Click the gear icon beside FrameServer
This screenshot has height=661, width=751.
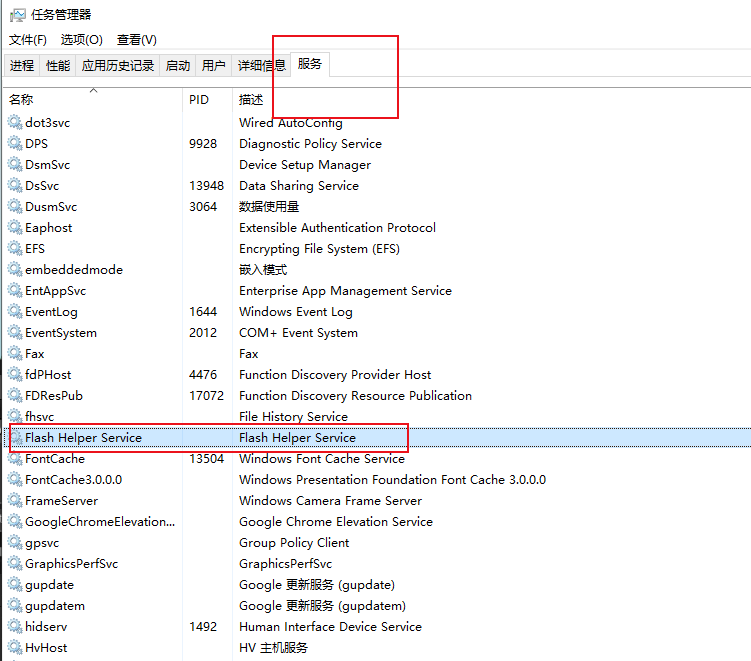pos(15,501)
